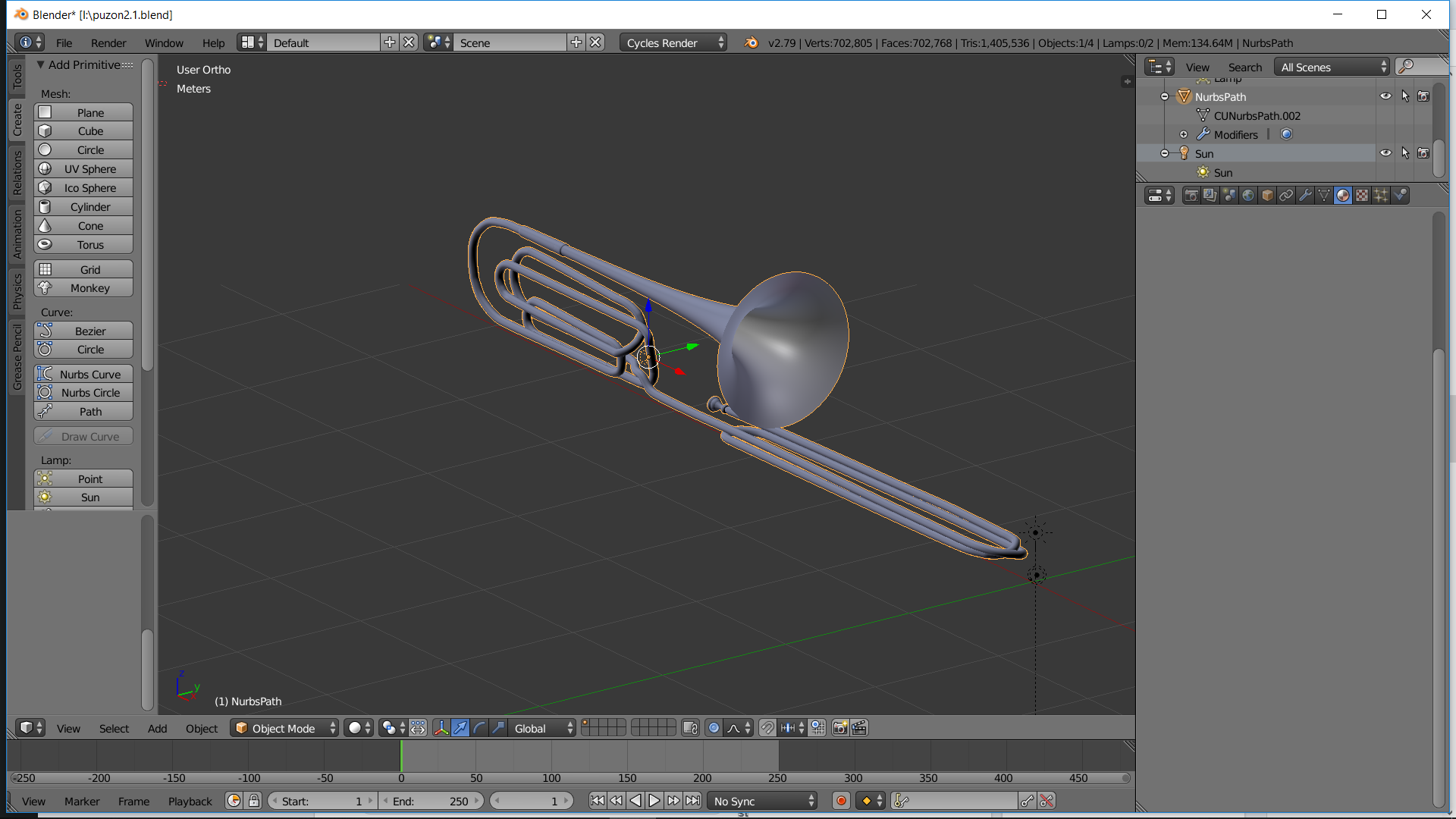Toggle Sun object visibility eye
The width and height of the screenshot is (1456, 819).
tap(1385, 153)
